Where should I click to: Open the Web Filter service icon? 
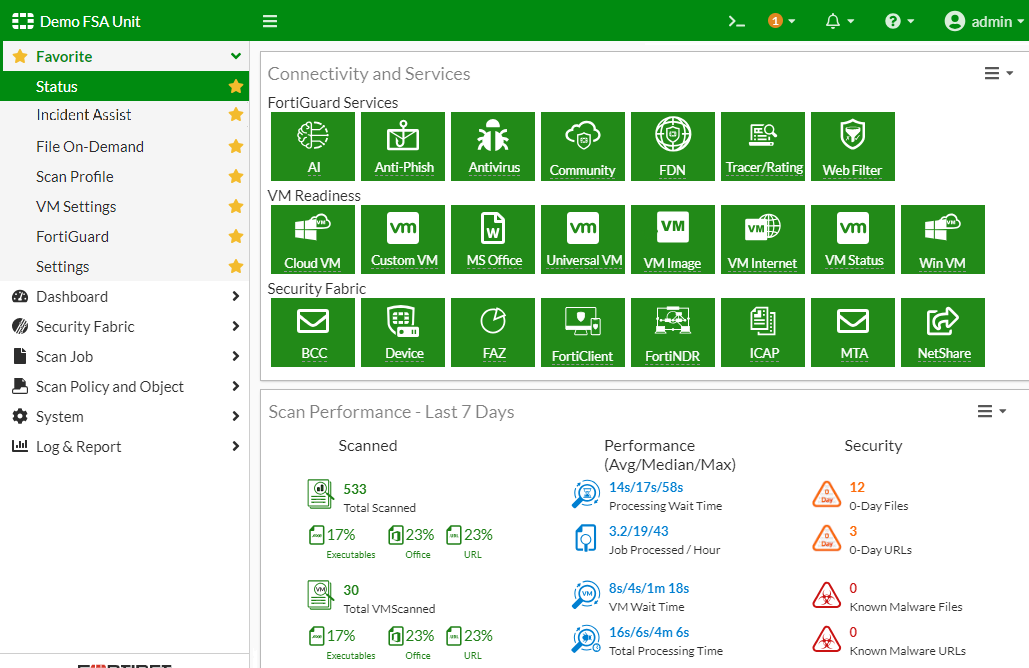[852, 146]
